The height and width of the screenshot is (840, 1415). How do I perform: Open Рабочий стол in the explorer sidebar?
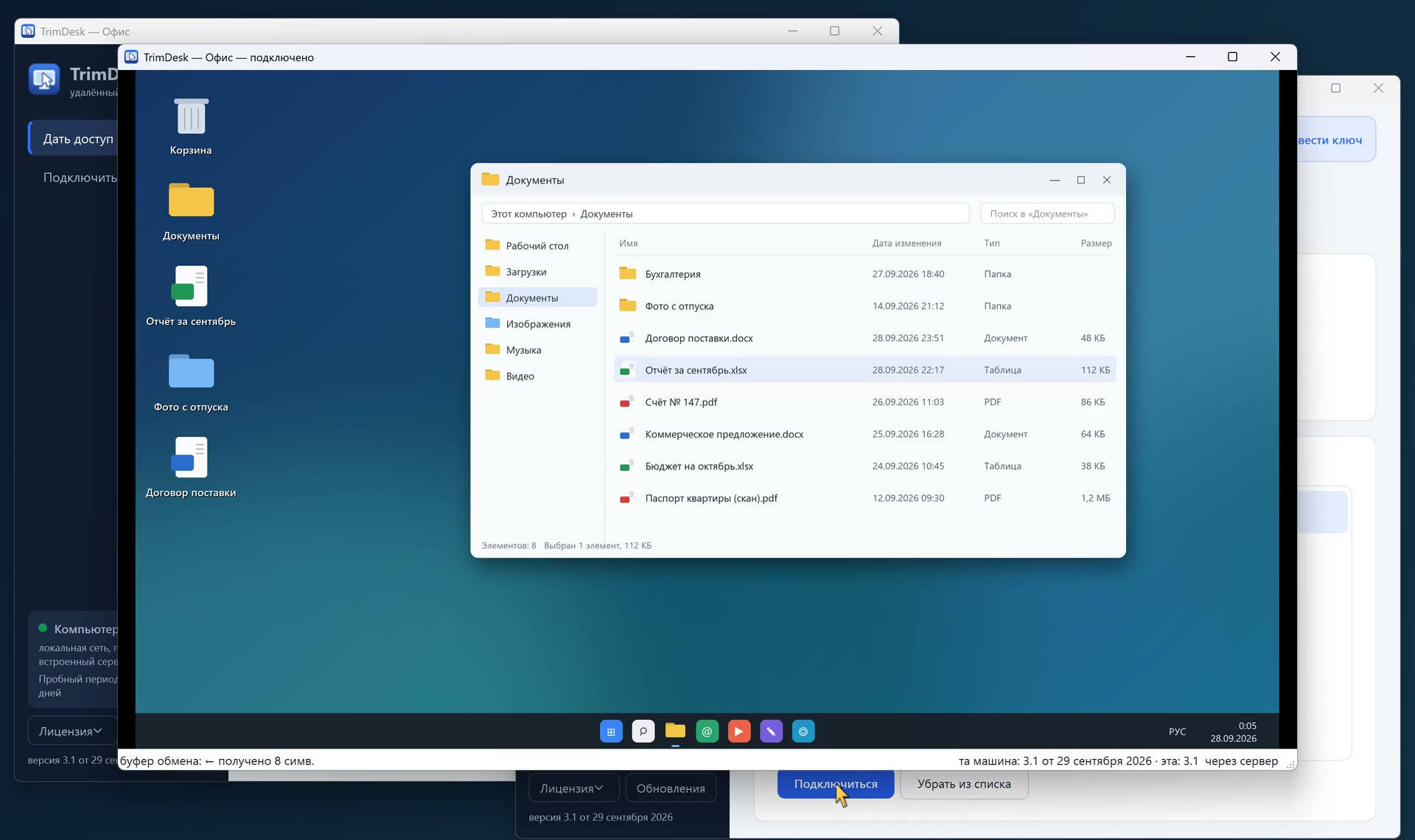(537, 245)
